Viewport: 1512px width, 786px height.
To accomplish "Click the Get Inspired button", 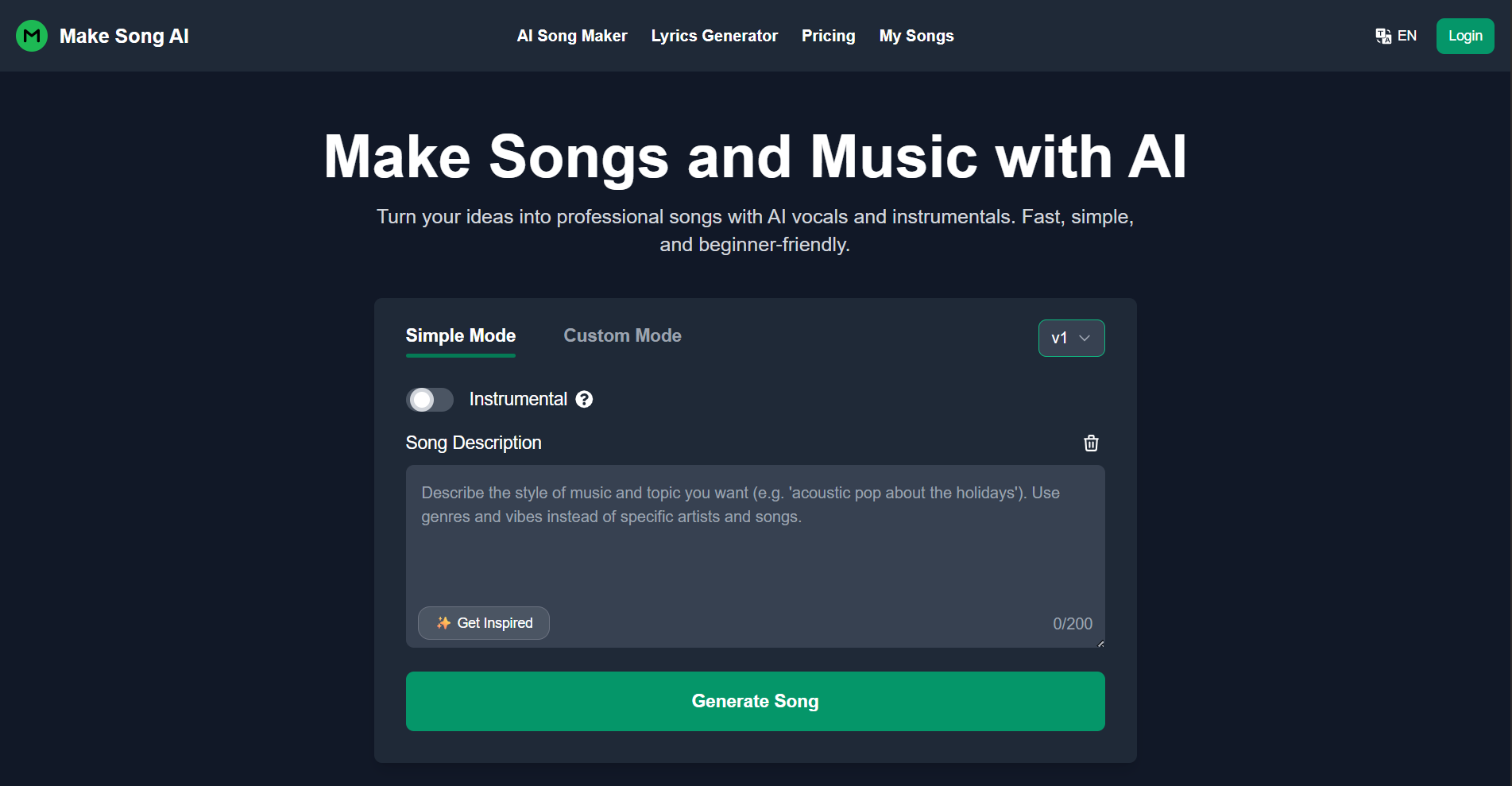I will pos(483,623).
